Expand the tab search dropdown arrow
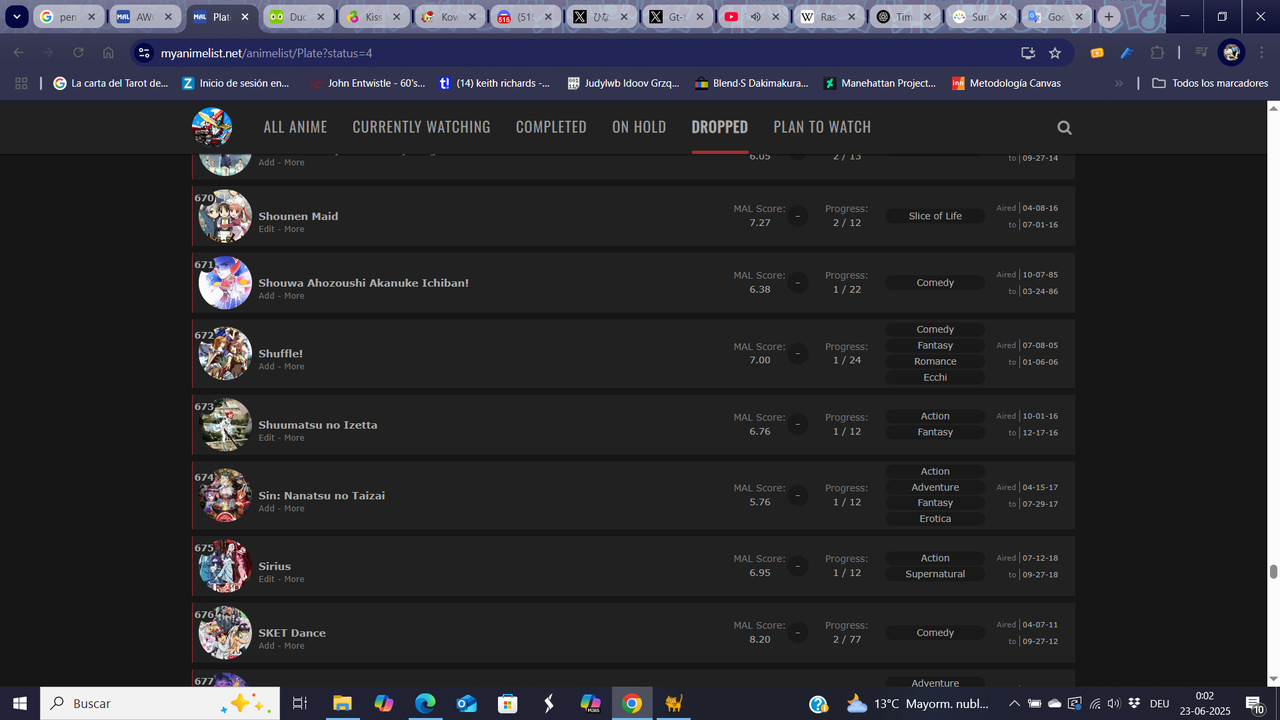Screen dimensions: 1280x720 tap(18, 17)
